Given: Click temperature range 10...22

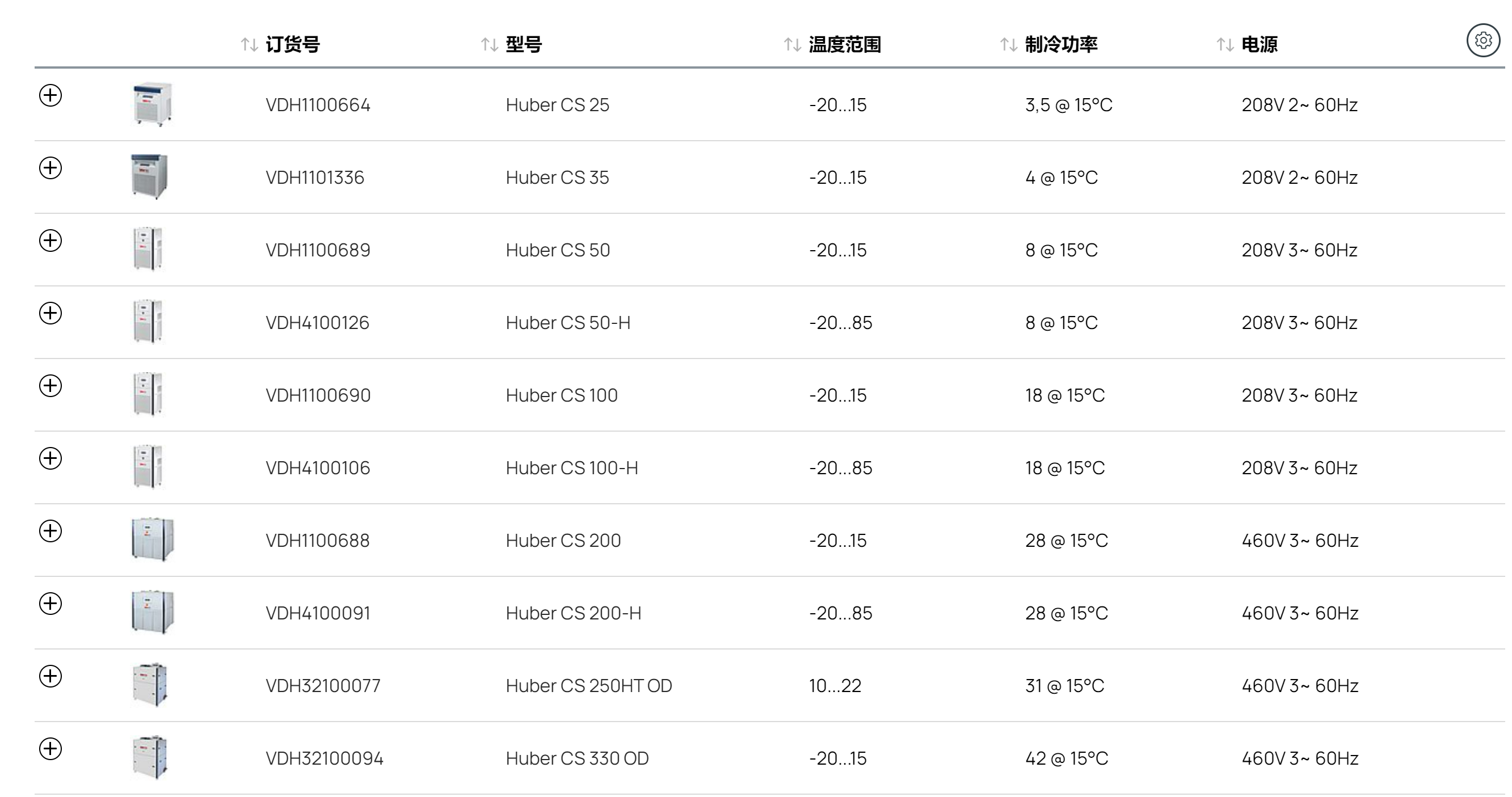Looking at the screenshot, I should pos(835,685).
